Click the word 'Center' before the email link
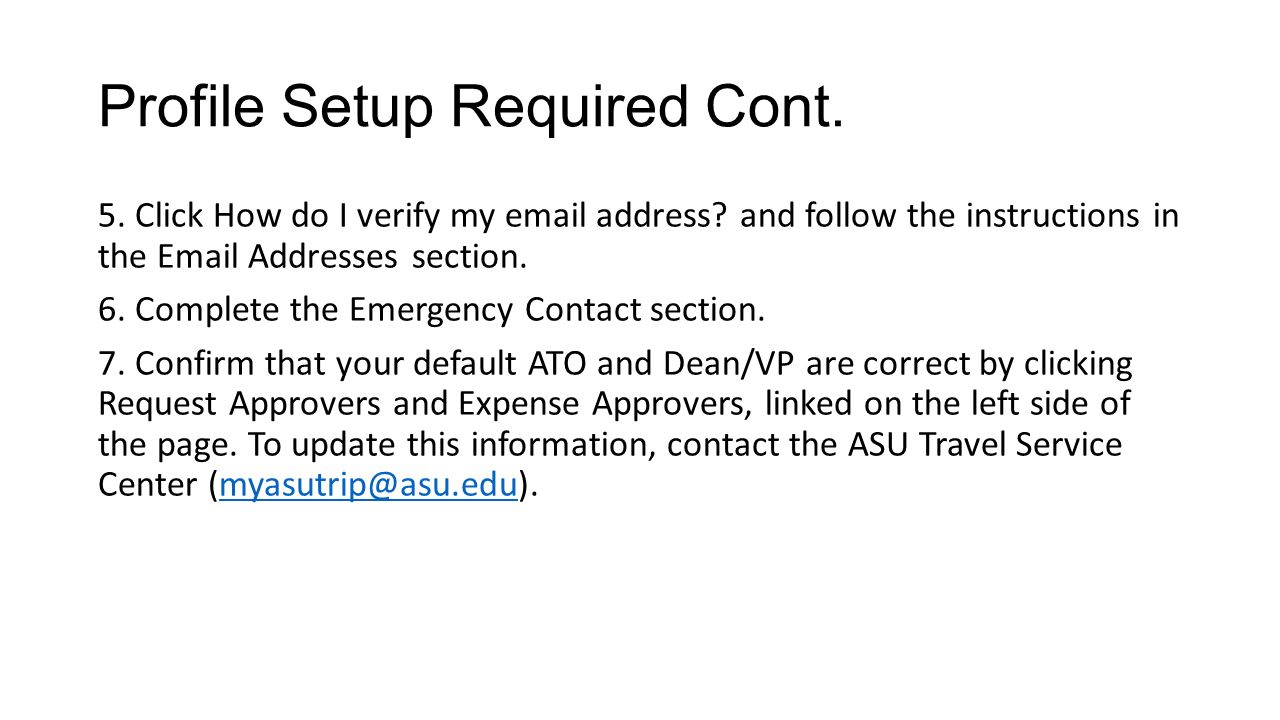The image size is (1280, 720). [x=149, y=486]
